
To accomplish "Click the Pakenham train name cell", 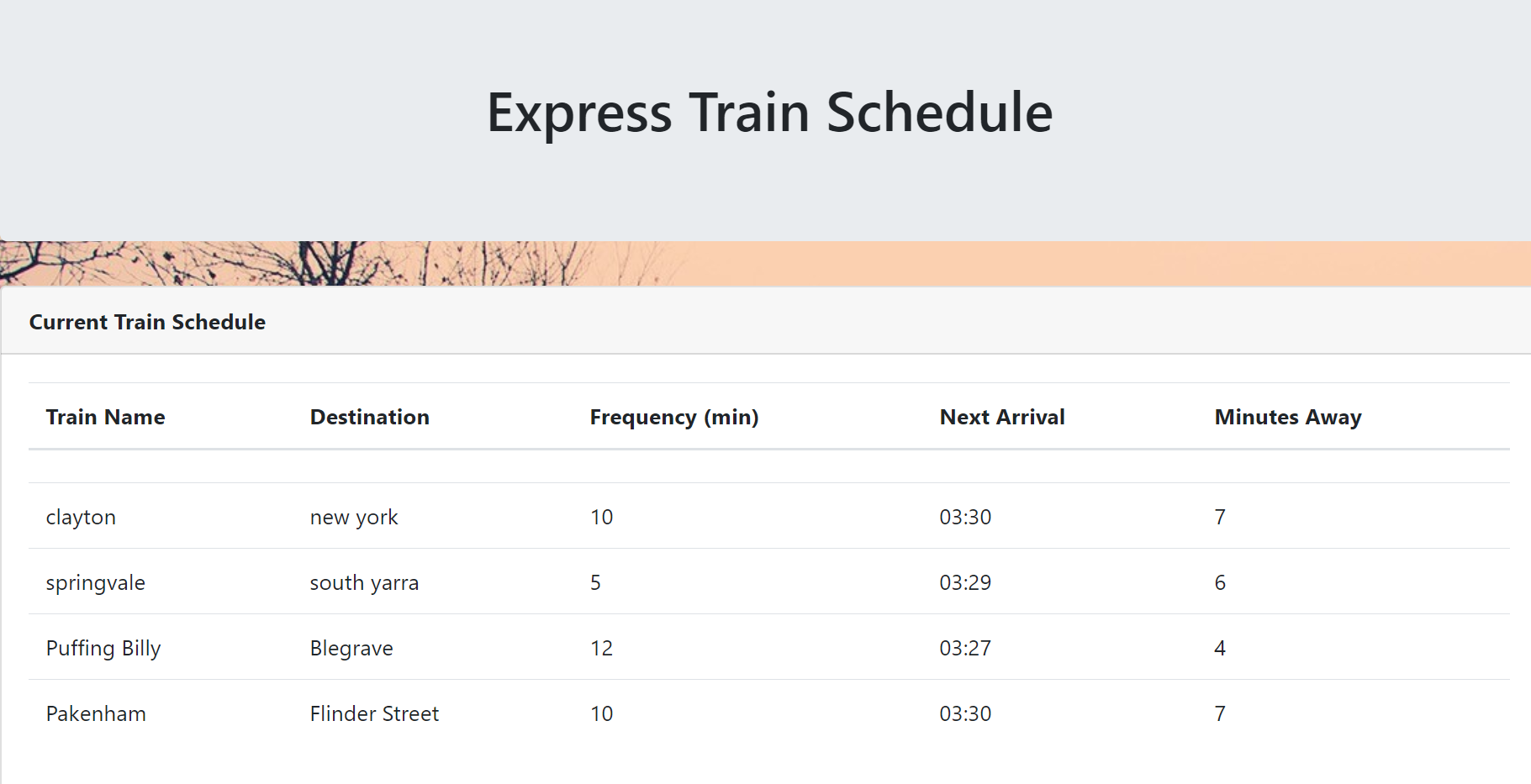I will click(x=96, y=713).
